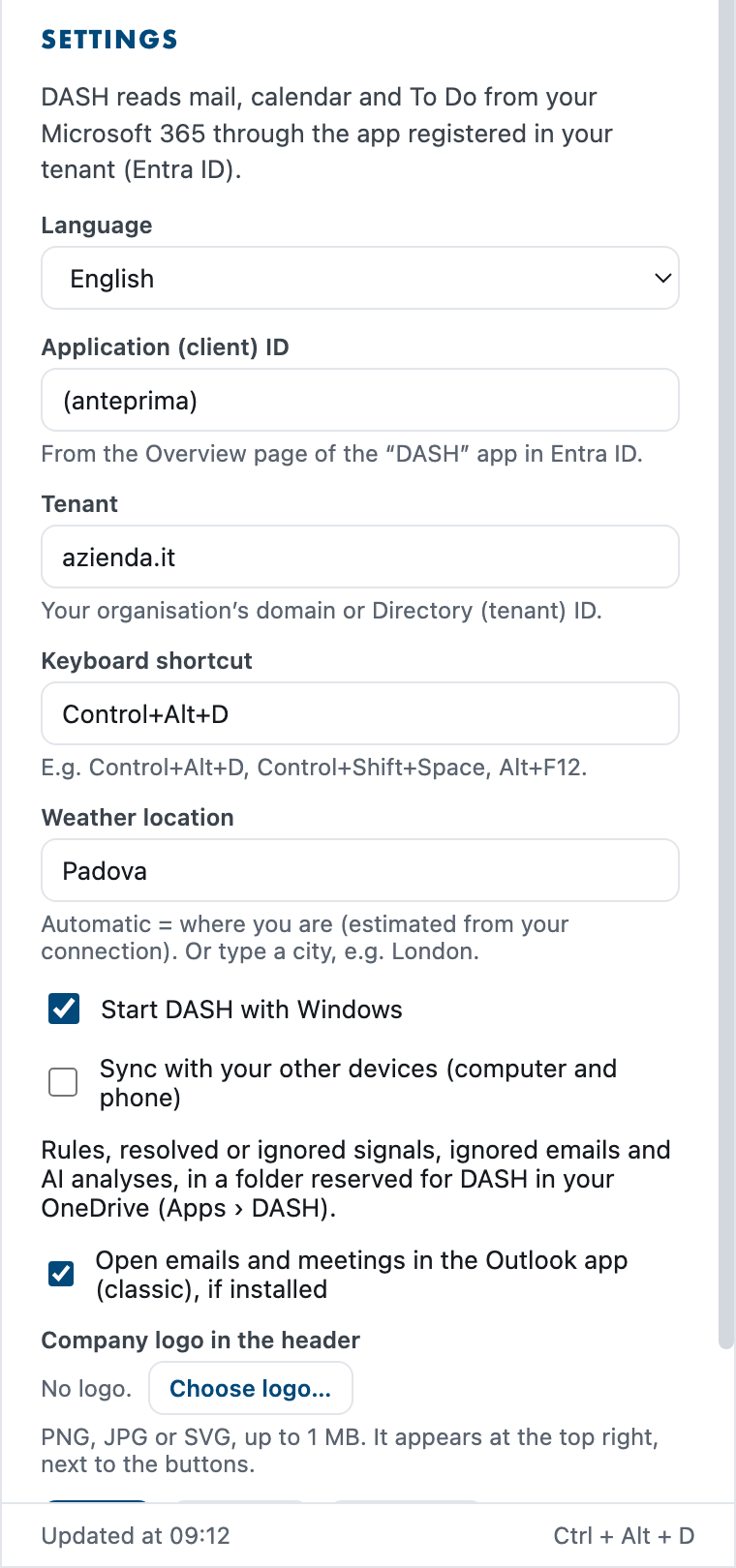Click the 'PNG, JPG or SVG' hint text
The image size is (736, 1568).
(350, 1450)
